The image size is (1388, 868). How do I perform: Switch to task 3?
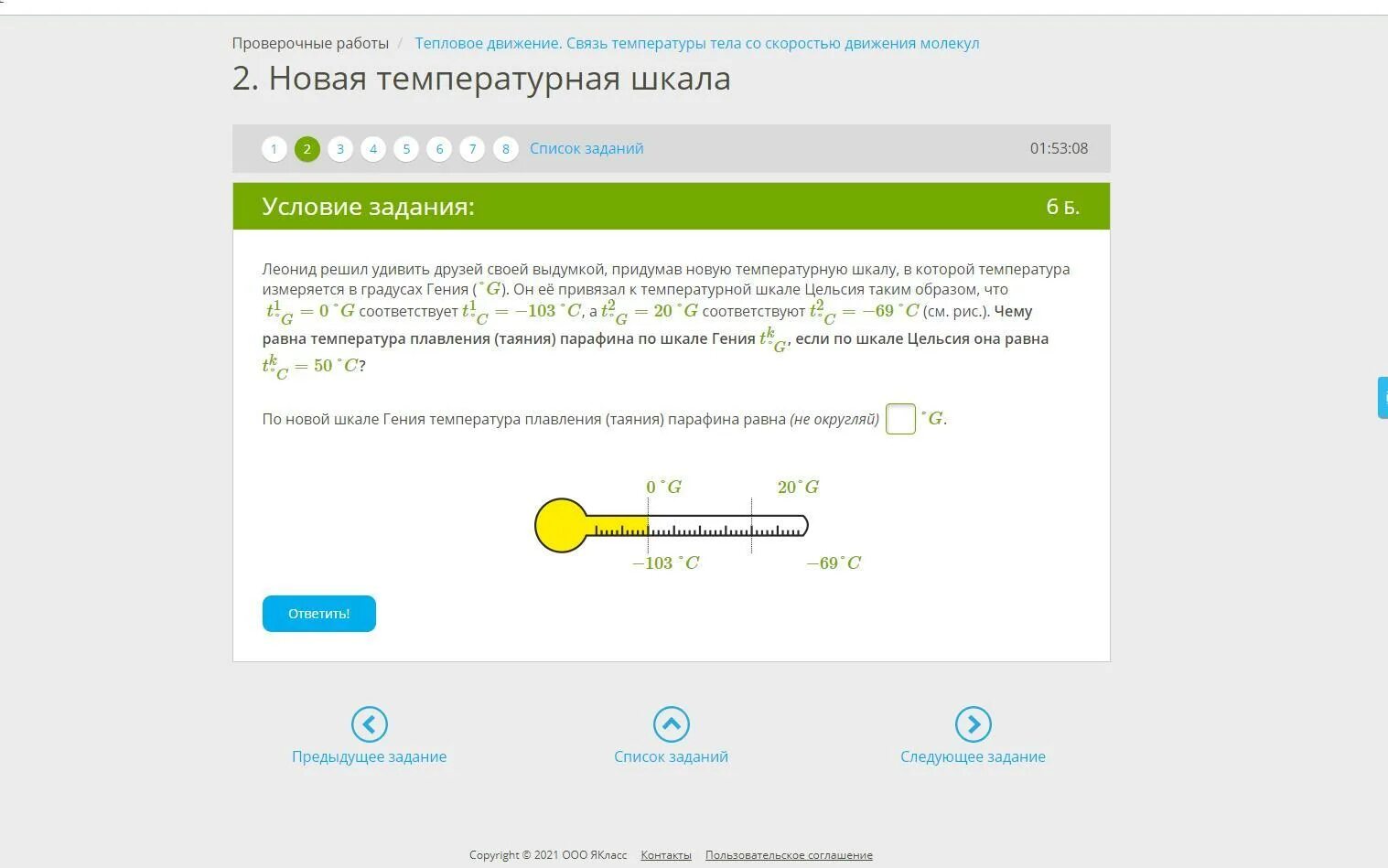click(x=339, y=148)
